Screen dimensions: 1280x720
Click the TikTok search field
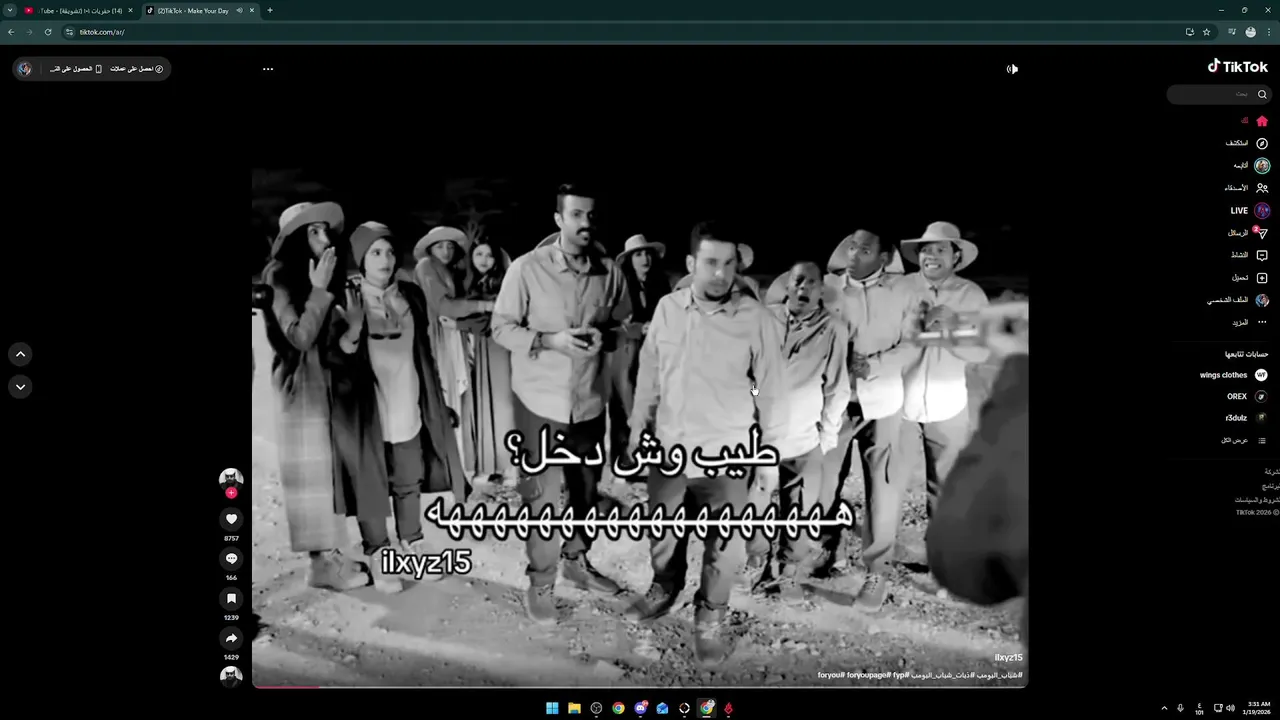coord(1218,94)
